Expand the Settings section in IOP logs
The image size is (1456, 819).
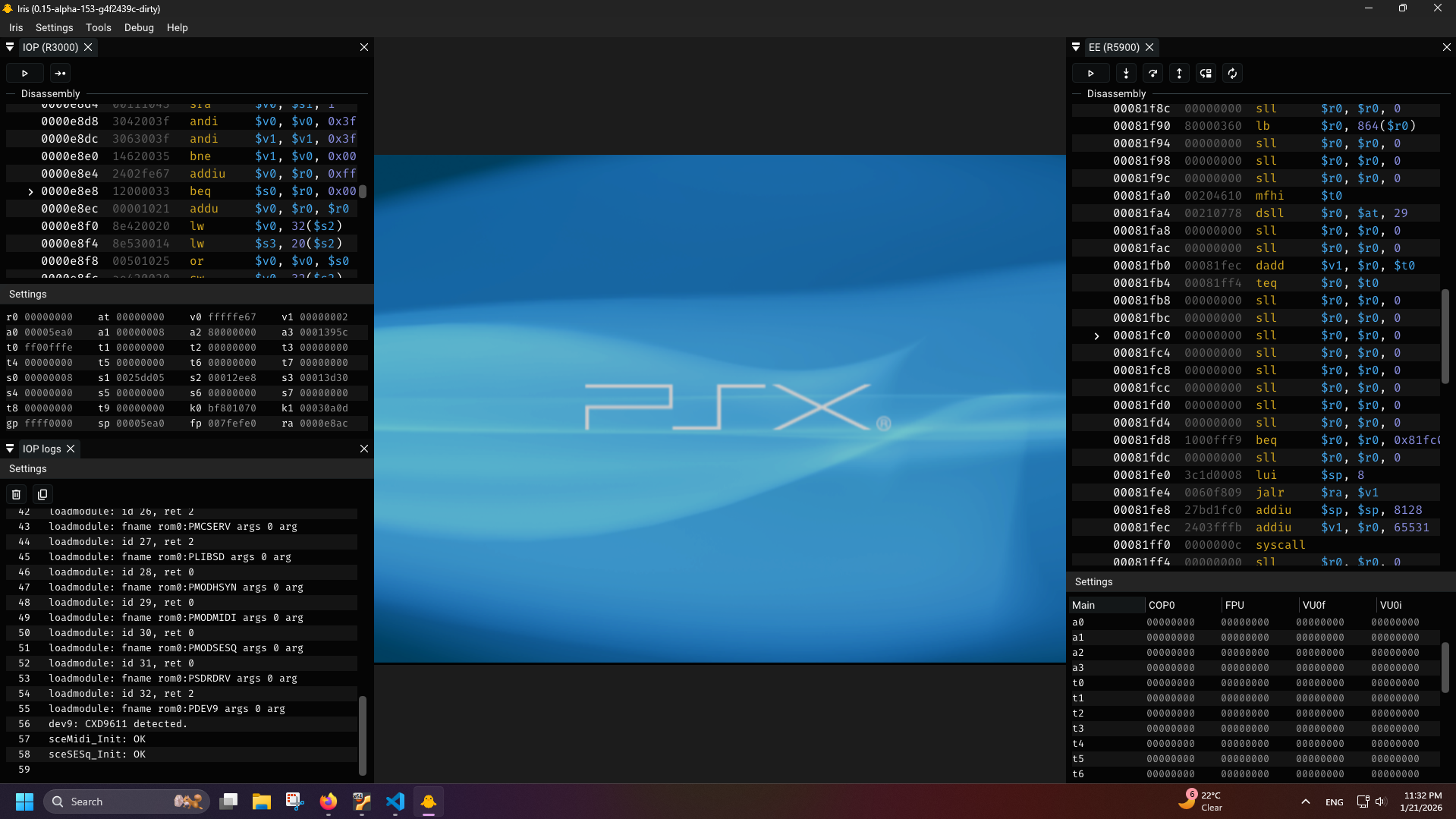click(28, 468)
